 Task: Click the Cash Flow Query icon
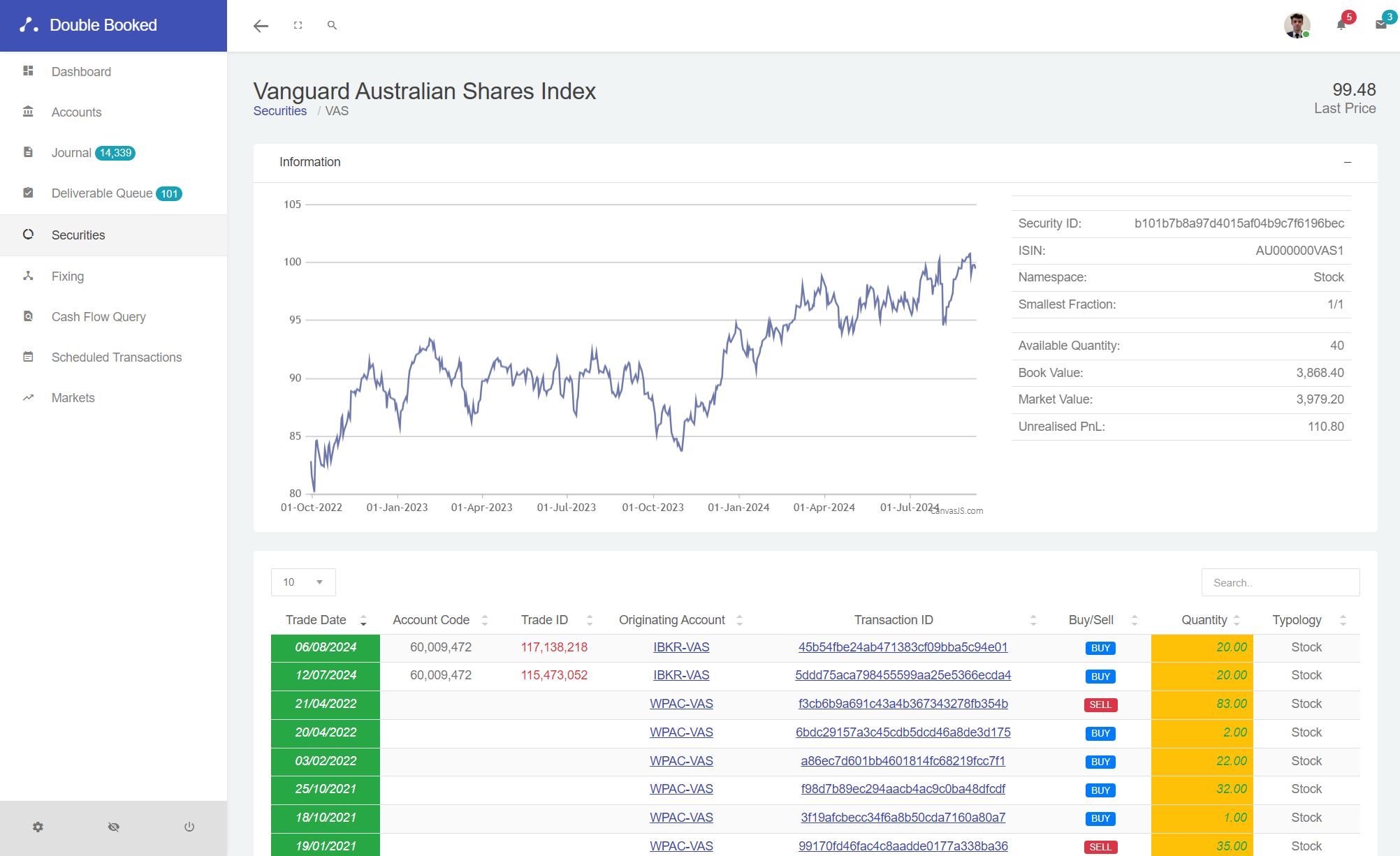pyautogui.click(x=28, y=316)
